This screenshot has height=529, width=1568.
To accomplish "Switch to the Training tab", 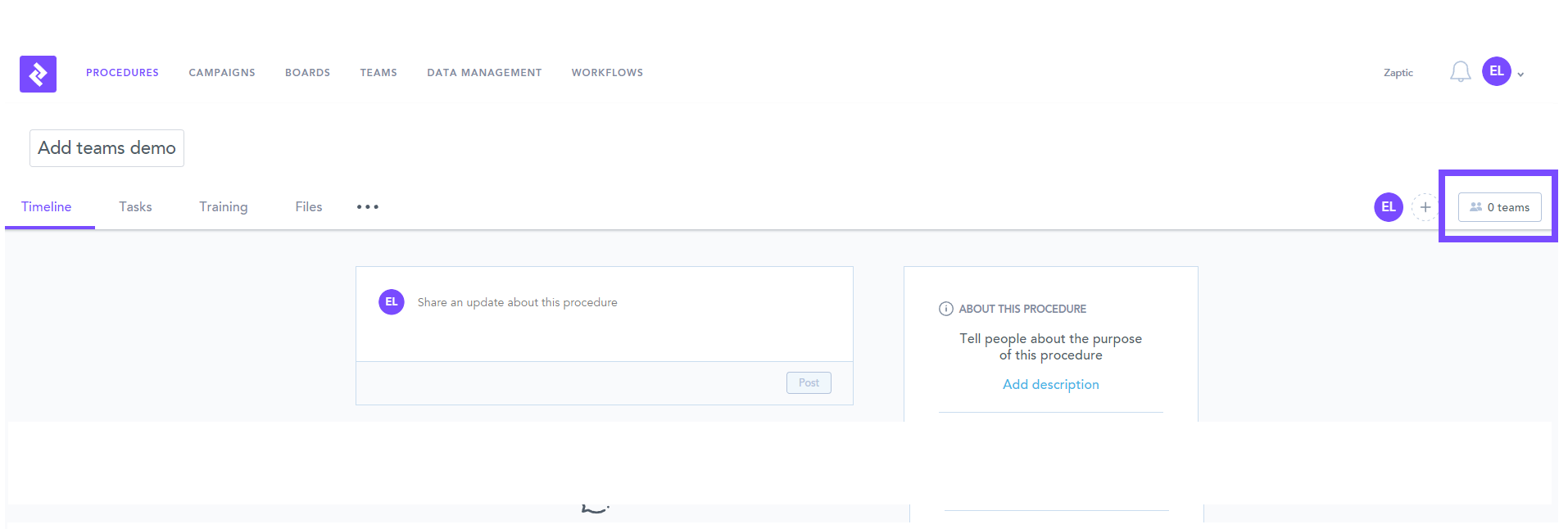I will coord(223,207).
